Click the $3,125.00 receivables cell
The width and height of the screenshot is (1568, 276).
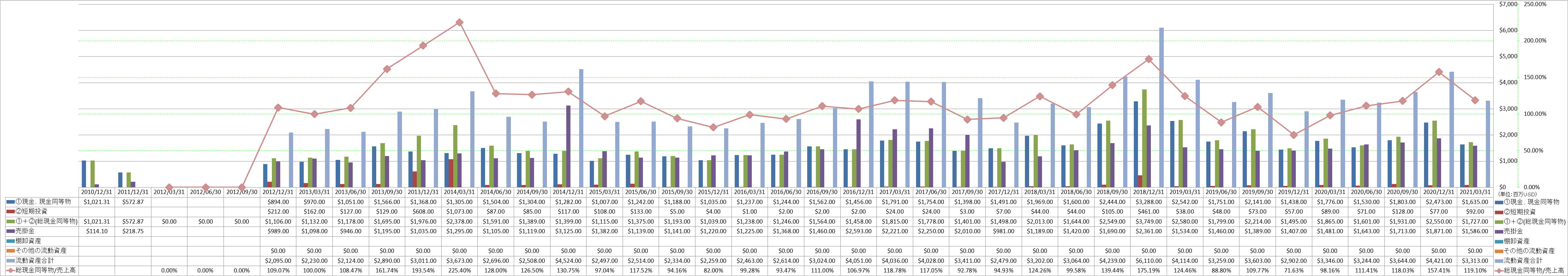click(x=568, y=231)
